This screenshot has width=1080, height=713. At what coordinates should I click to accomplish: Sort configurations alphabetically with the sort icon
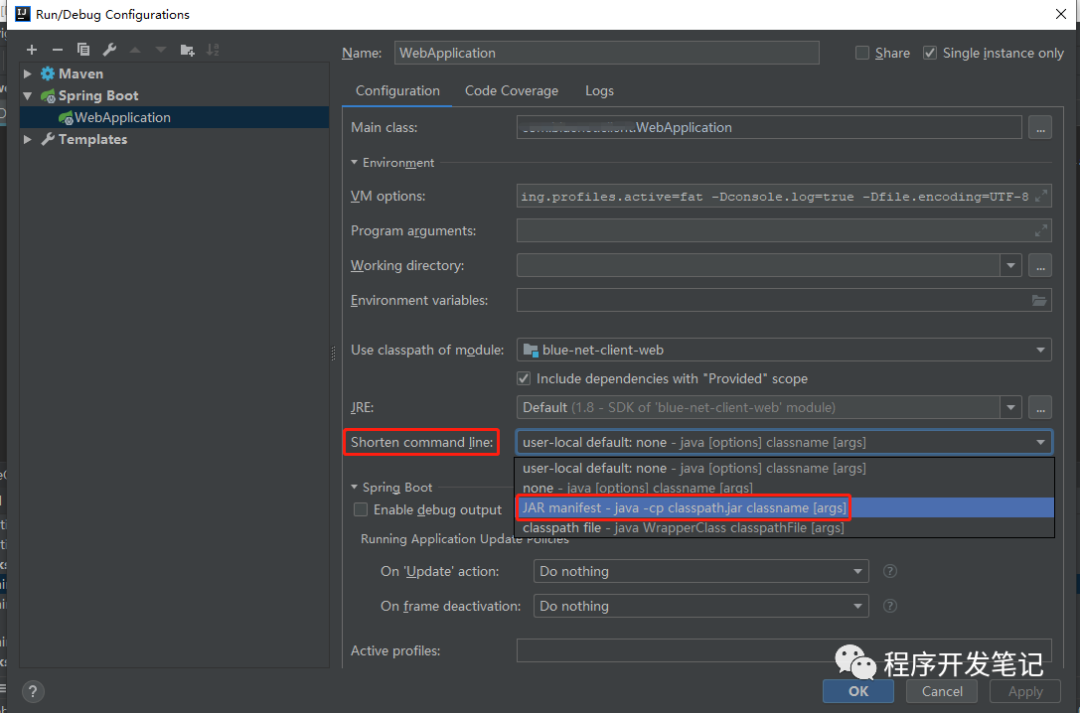[x=212, y=49]
